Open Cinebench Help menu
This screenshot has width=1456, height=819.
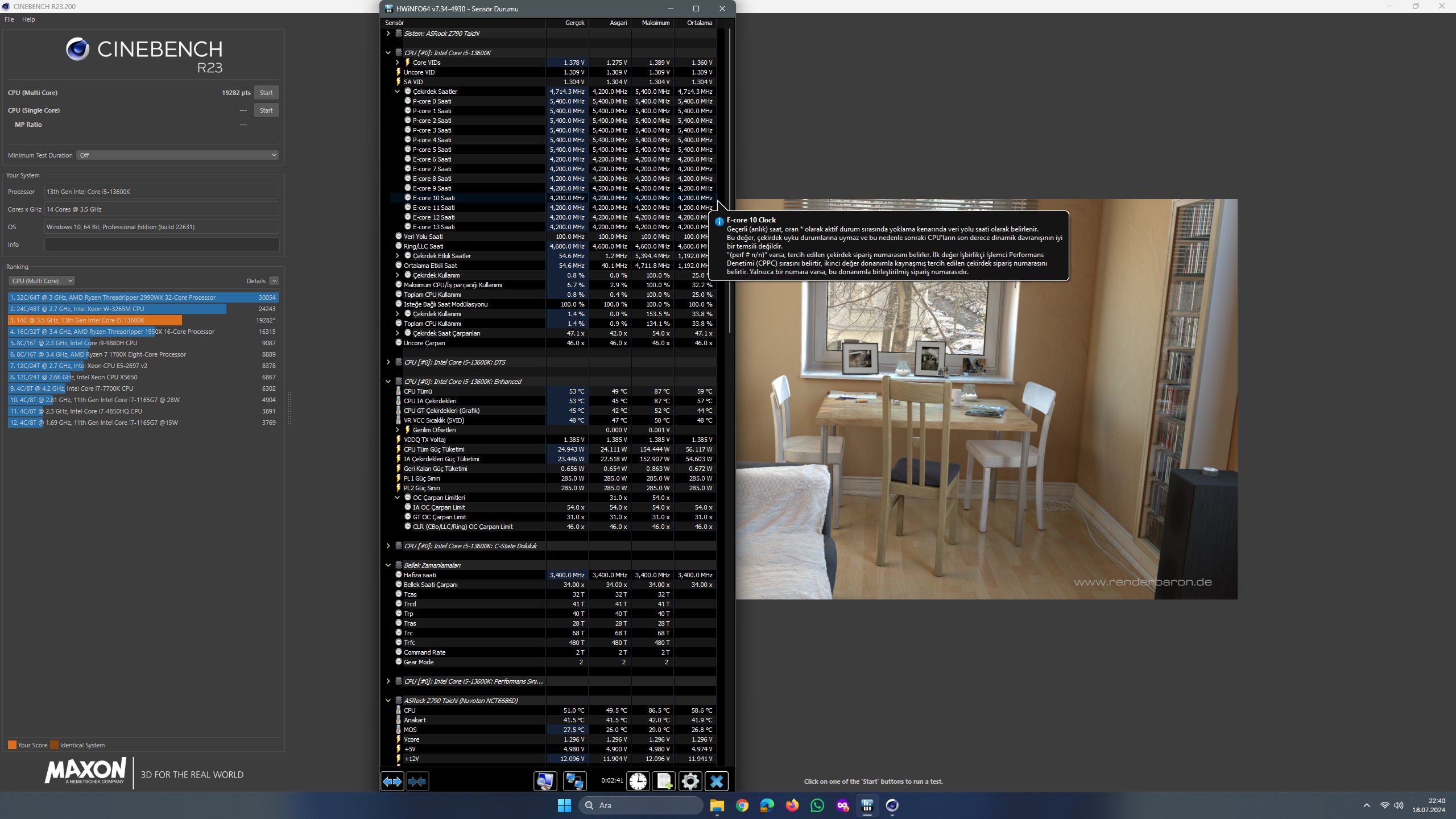(x=28, y=19)
